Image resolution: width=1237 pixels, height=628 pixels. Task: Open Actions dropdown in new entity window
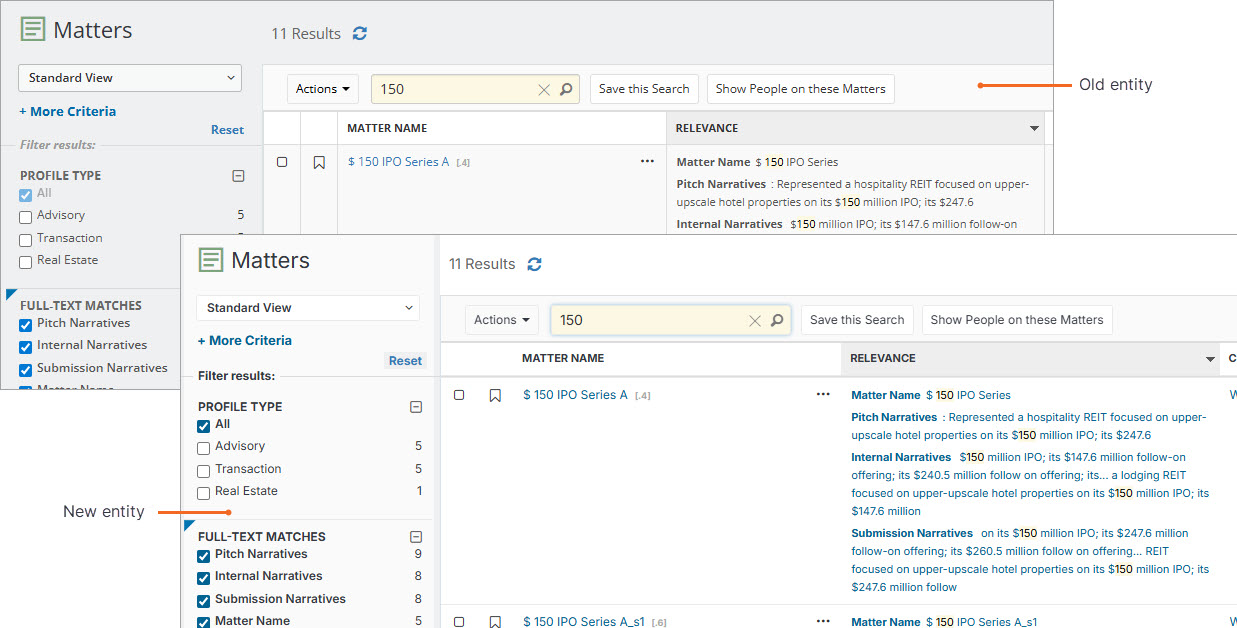click(x=502, y=320)
